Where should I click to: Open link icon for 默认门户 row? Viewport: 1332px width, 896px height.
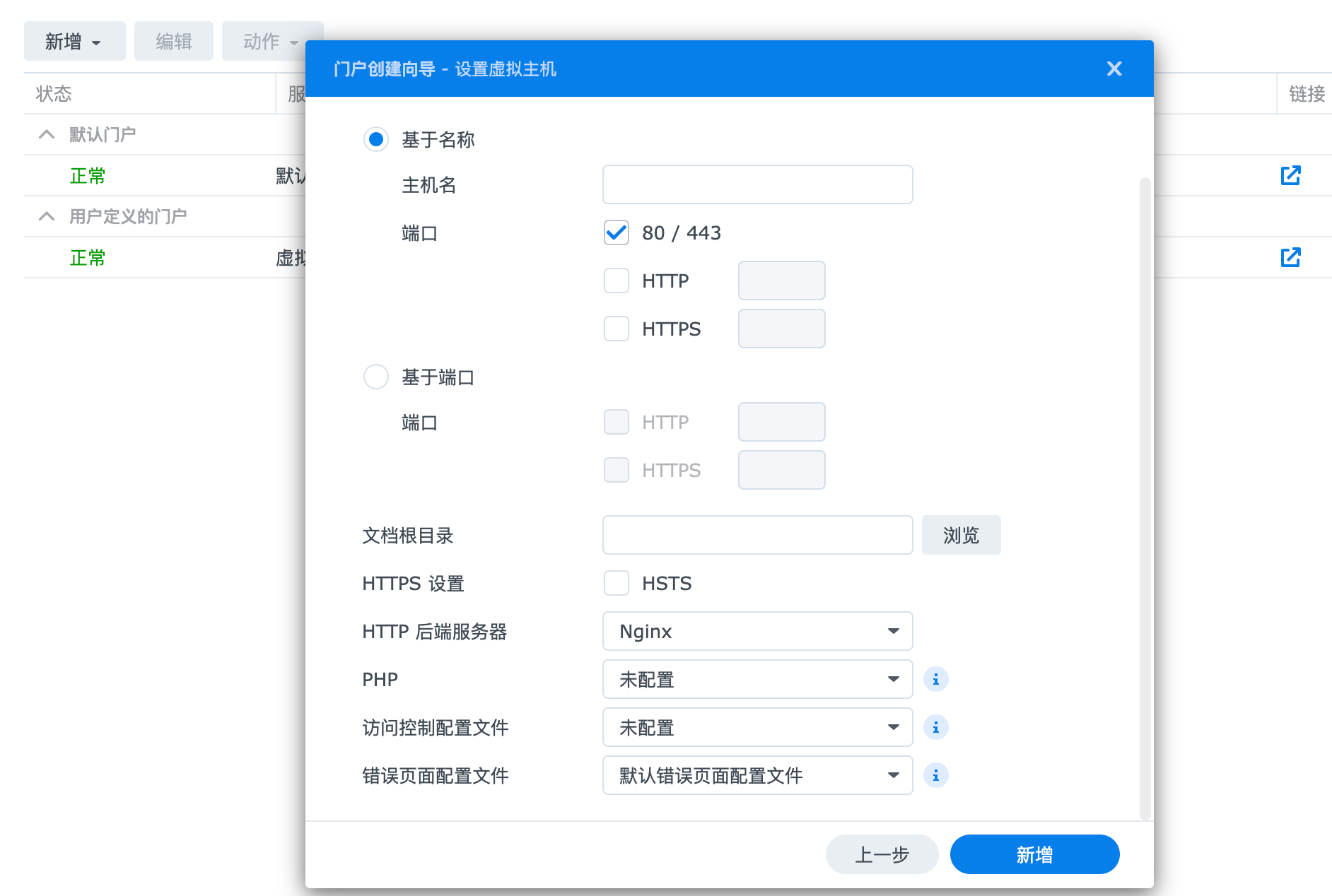tap(1291, 175)
